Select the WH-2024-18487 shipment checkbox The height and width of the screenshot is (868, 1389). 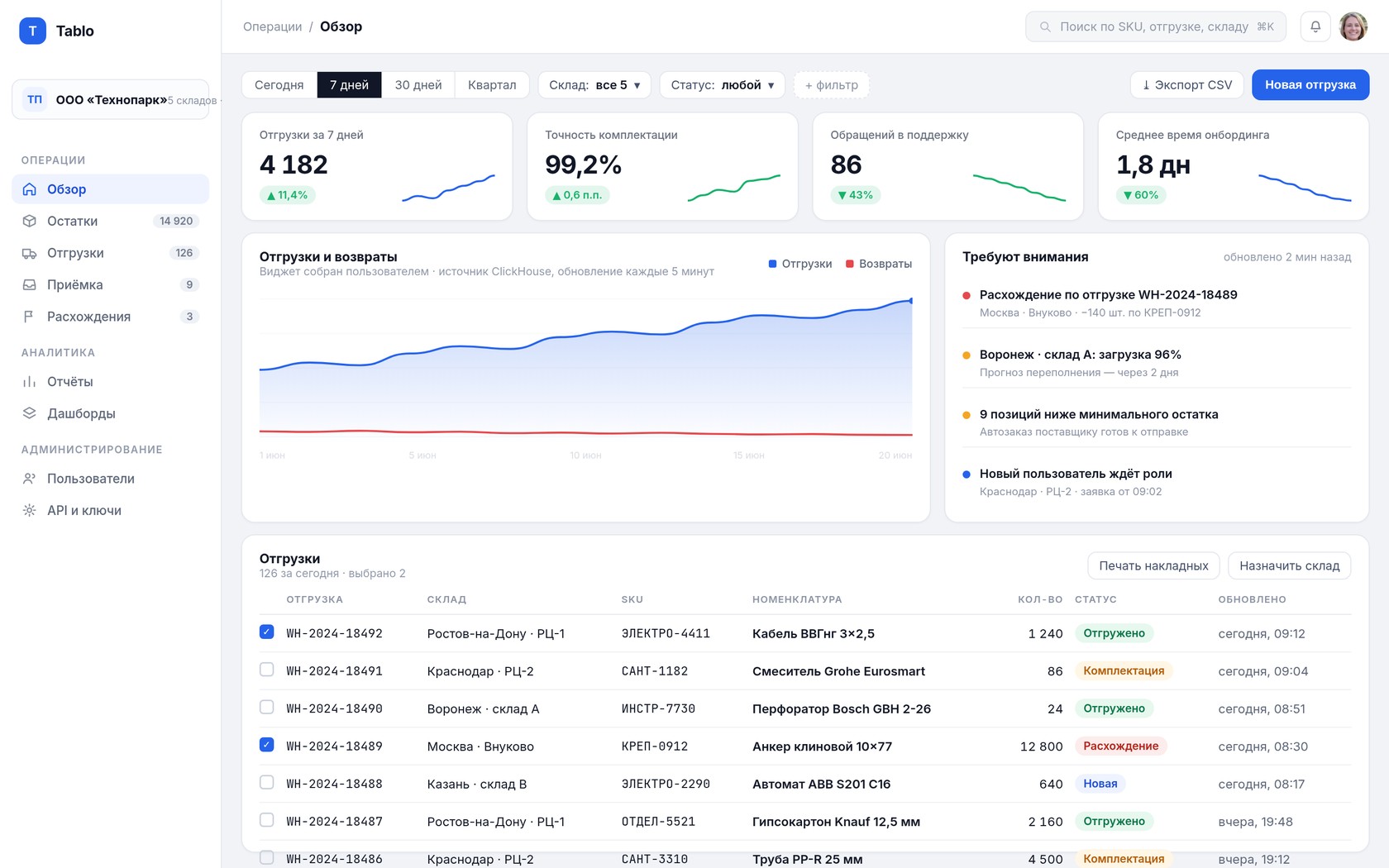[266, 820]
